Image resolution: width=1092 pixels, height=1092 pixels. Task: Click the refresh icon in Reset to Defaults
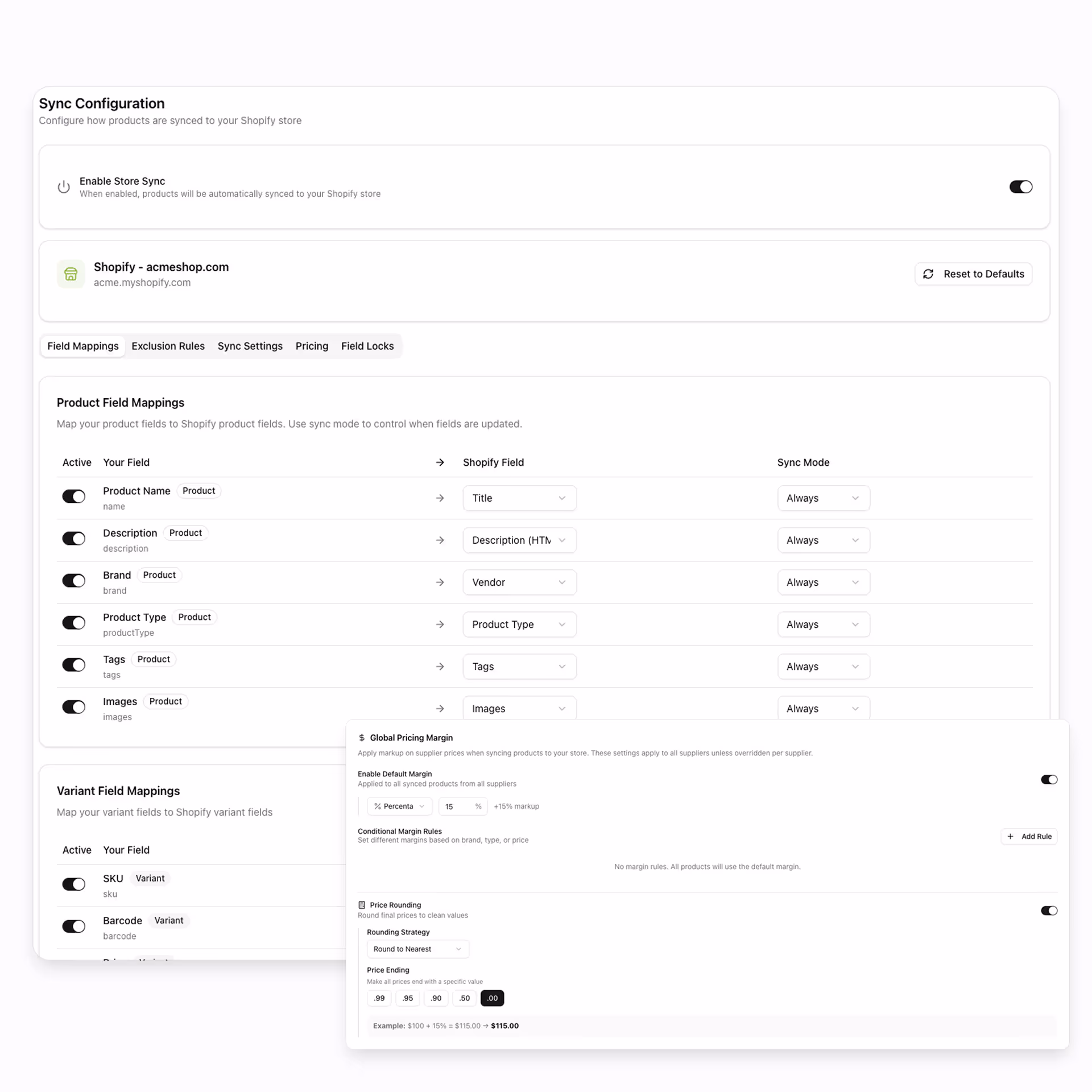(x=928, y=274)
